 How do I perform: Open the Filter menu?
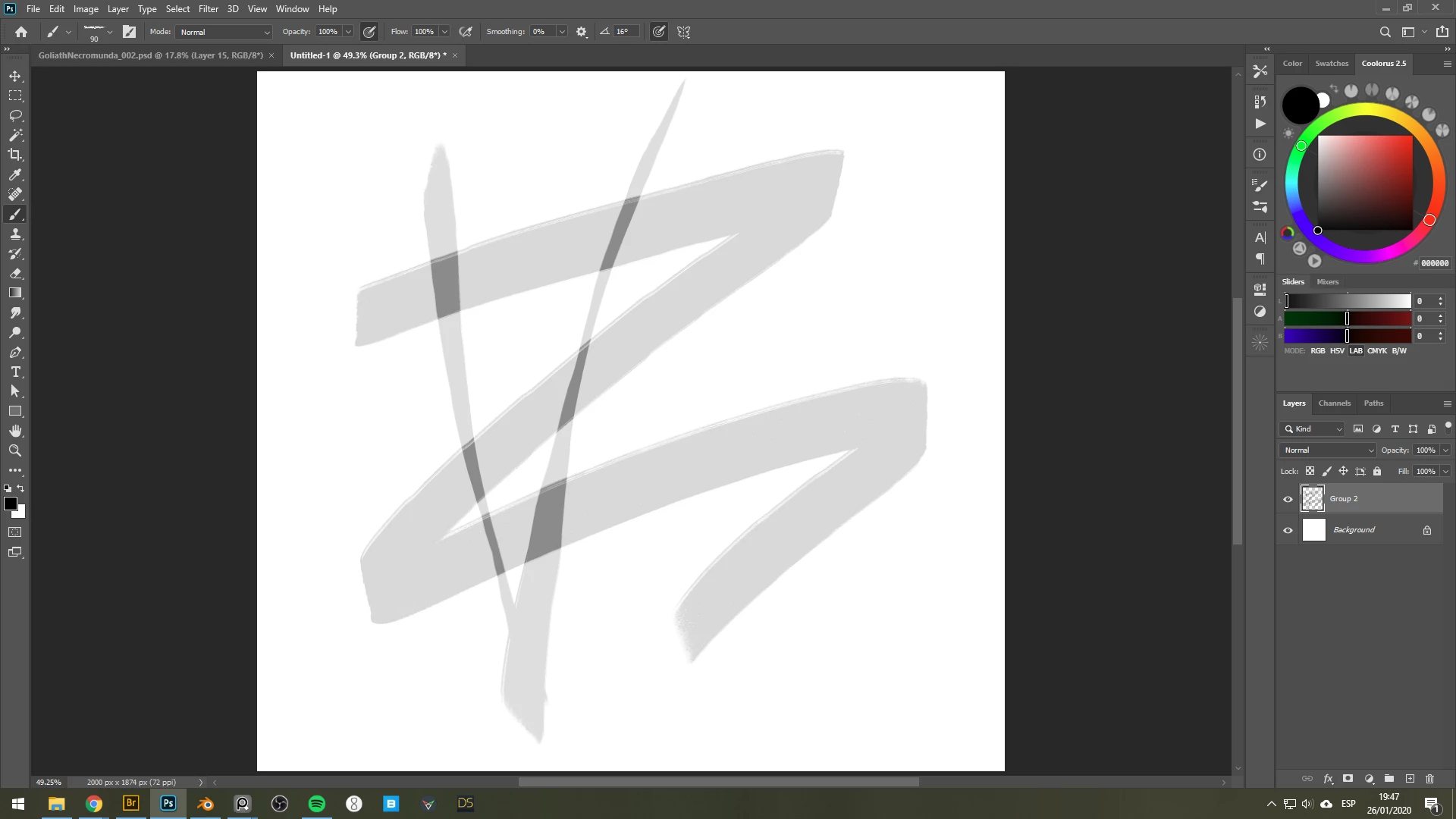click(208, 9)
